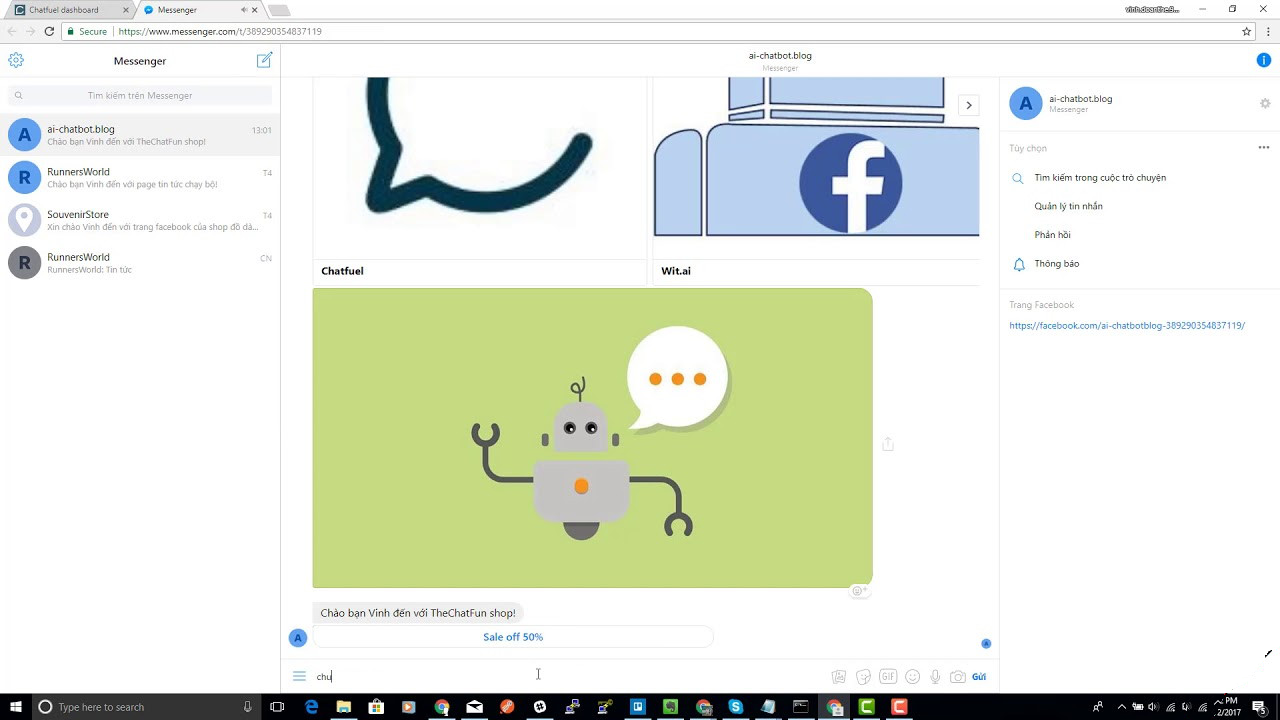Open Windows Start menu
This screenshot has height=720, width=1280.
click(14, 707)
